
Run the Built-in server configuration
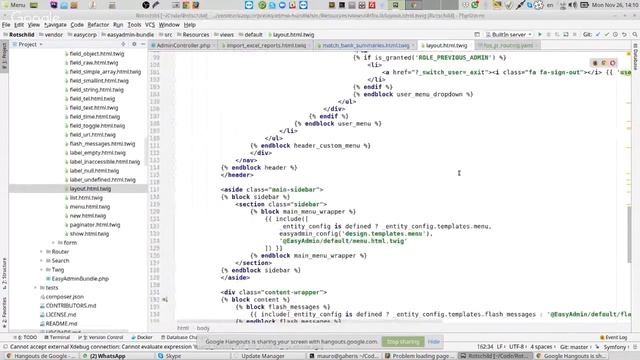[x=540, y=35]
